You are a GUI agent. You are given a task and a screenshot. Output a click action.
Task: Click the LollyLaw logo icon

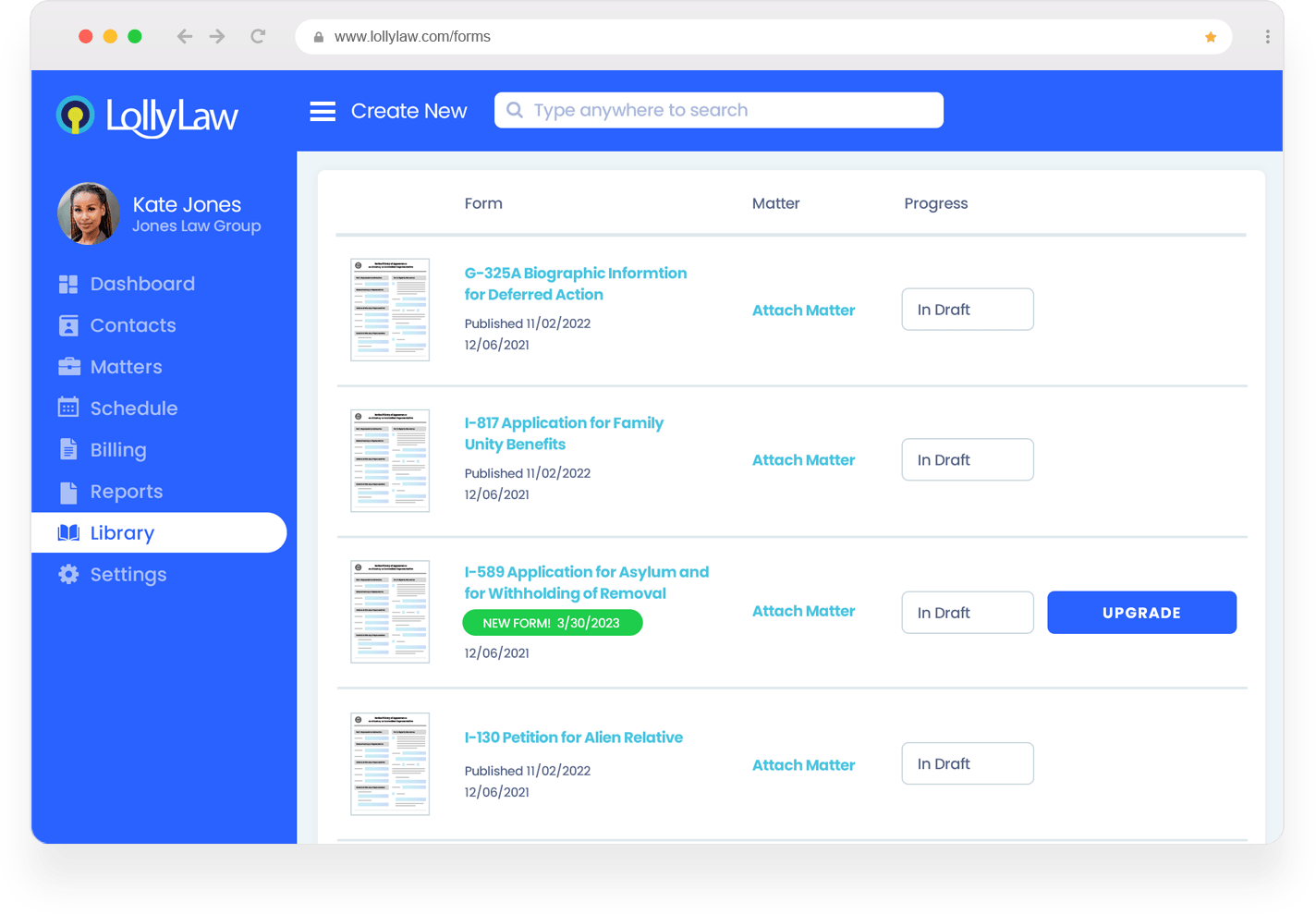pos(75,115)
